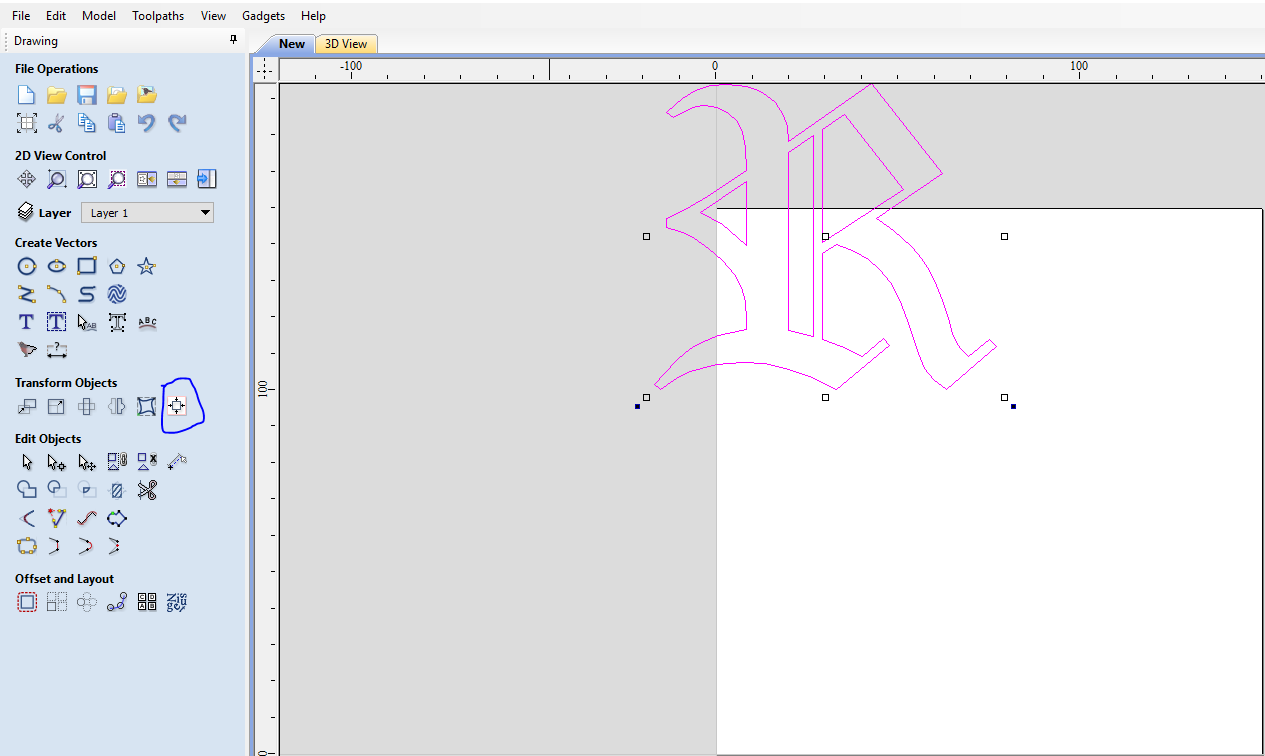
Task: Save the drawing using the Save icon
Action: [86, 94]
